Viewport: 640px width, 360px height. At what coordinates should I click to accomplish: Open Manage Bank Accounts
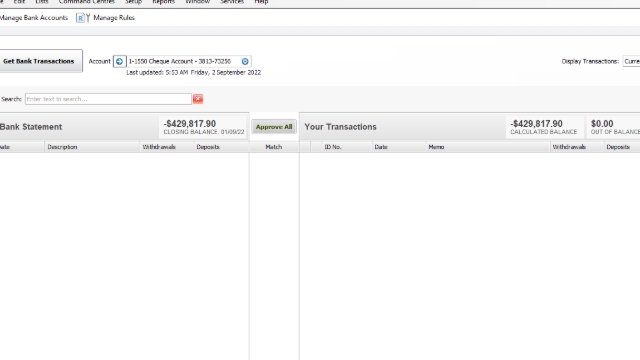coord(34,18)
